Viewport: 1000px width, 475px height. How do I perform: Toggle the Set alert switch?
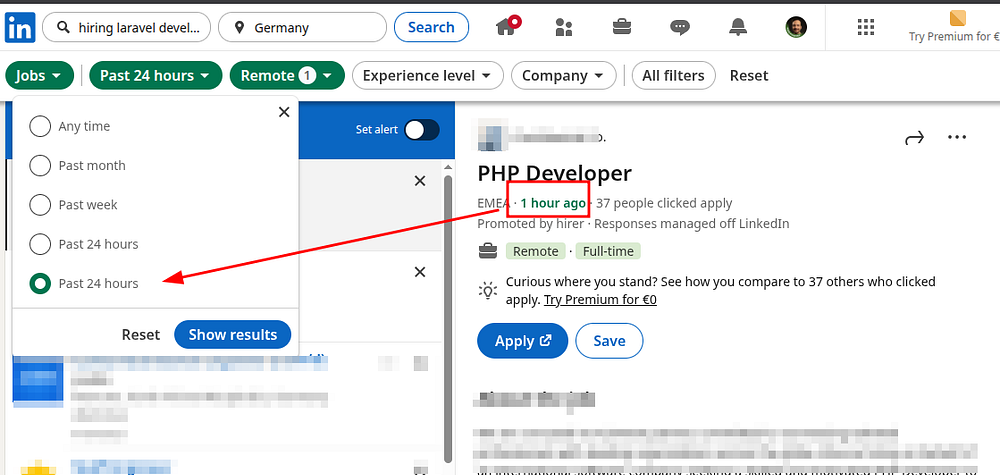[x=422, y=130]
